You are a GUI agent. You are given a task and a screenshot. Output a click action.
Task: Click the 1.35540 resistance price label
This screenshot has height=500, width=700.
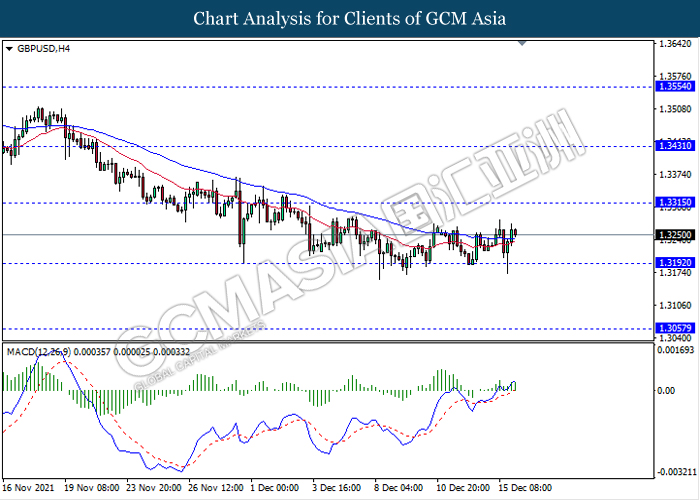click(675, 87)
